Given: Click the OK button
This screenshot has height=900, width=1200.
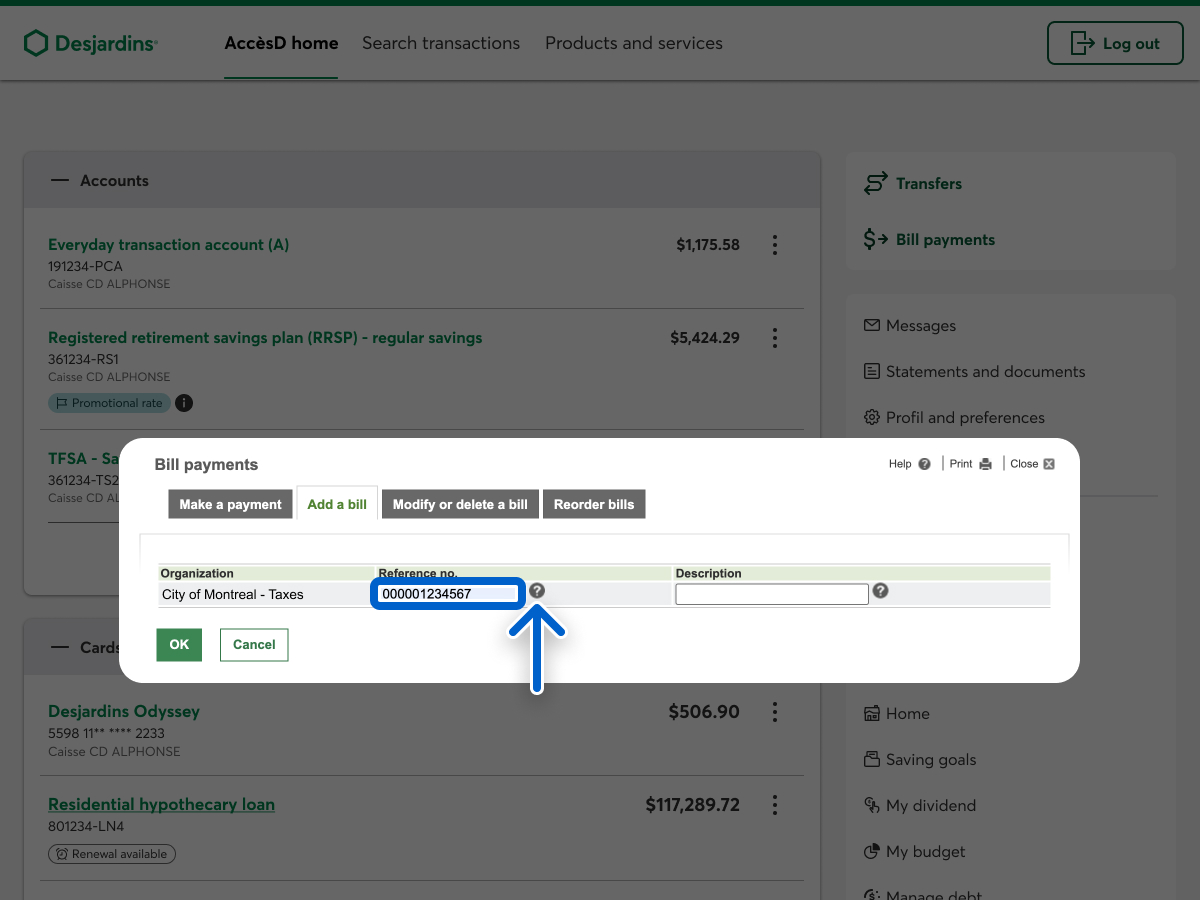Looking at the screenshot, I should click(x=179, y=645).
